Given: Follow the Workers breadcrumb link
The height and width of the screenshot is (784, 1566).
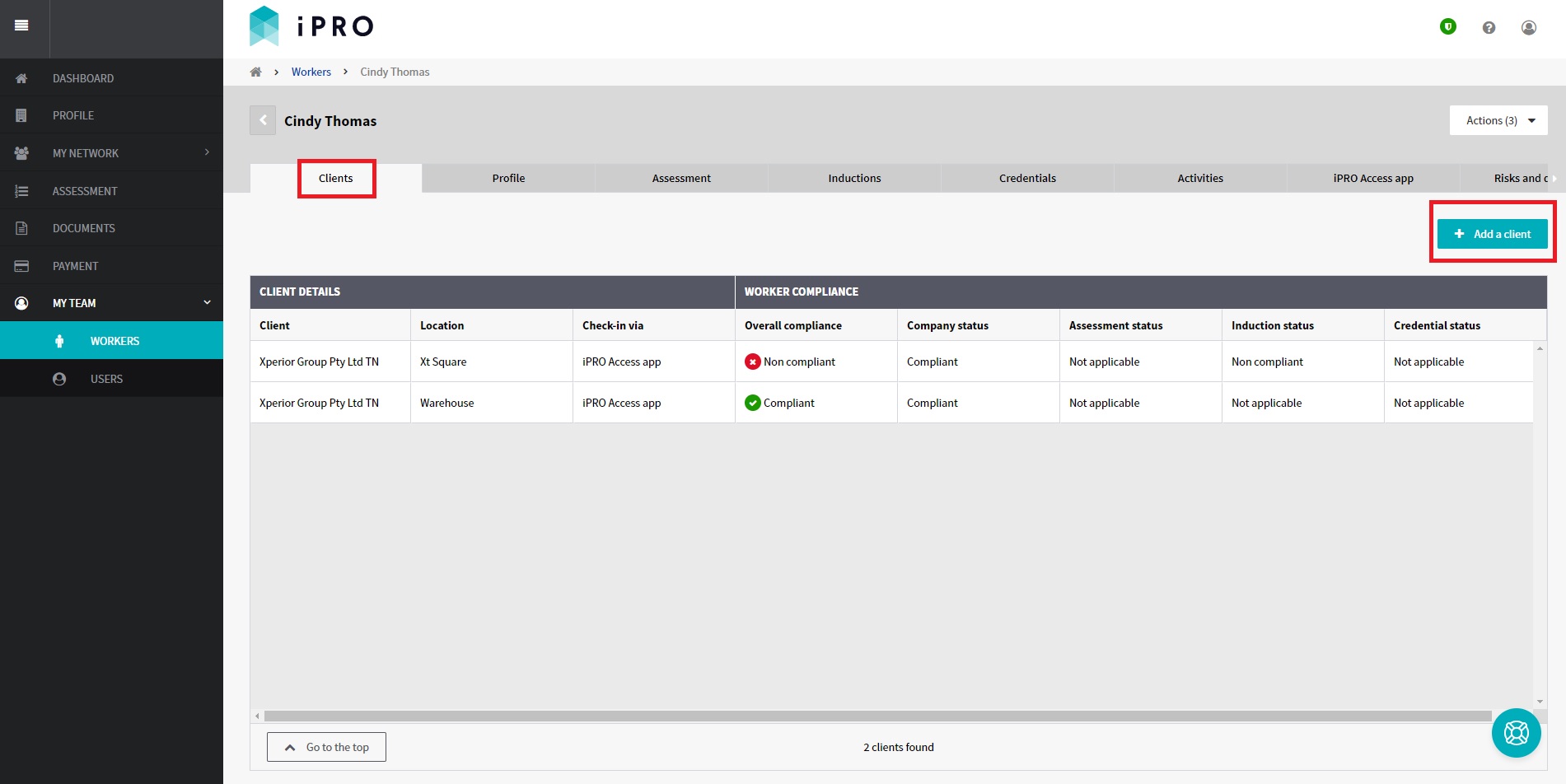Looking at the screenshot, I should [x=311, y=72].
